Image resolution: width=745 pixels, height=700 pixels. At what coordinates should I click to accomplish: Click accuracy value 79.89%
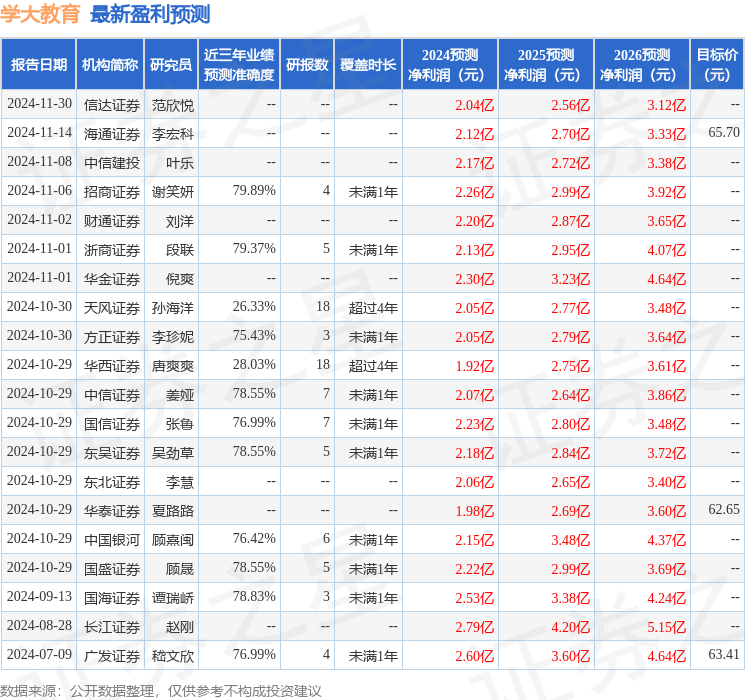click(254, 190)
